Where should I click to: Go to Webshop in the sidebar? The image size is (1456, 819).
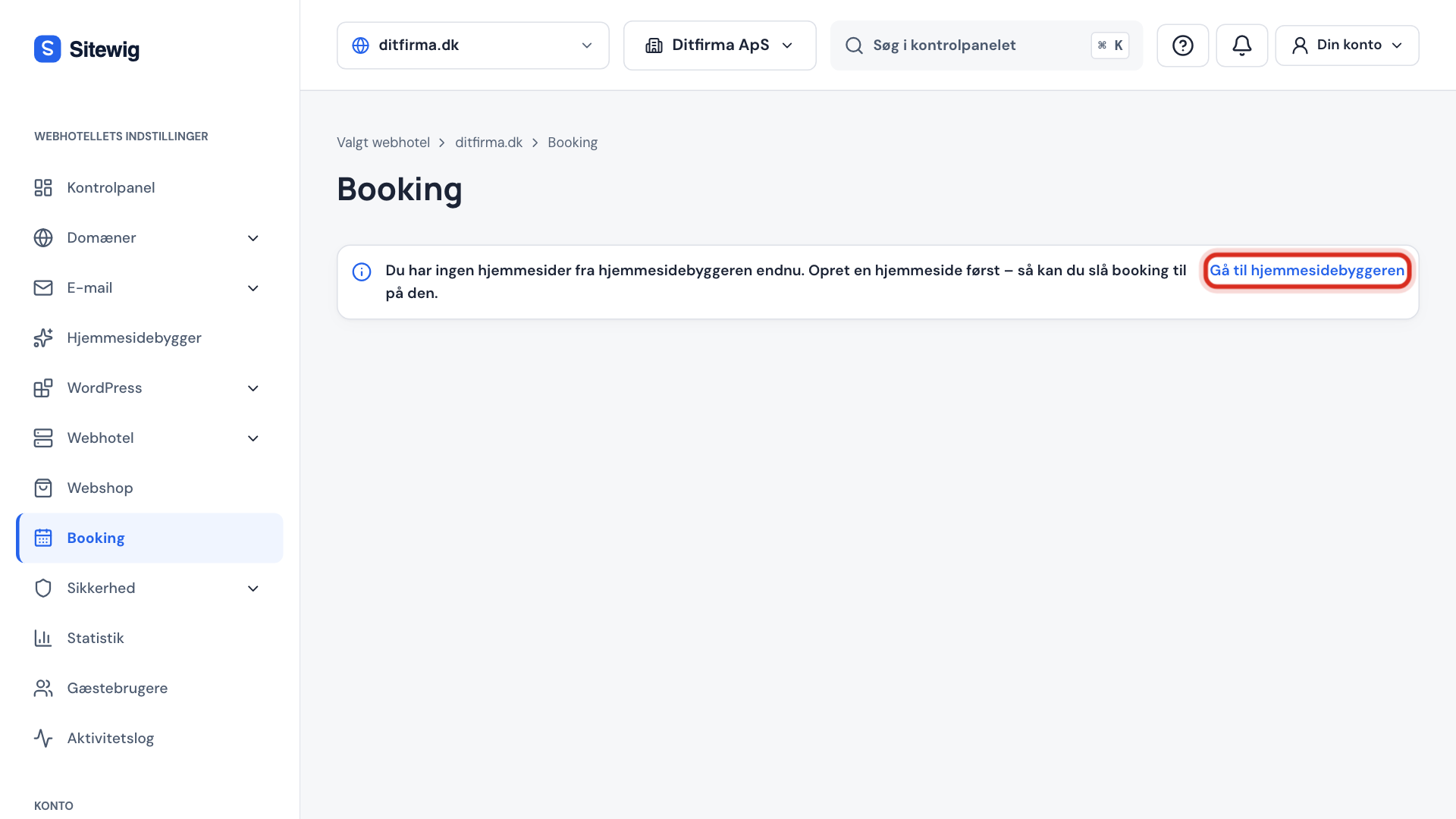point(149,488)
